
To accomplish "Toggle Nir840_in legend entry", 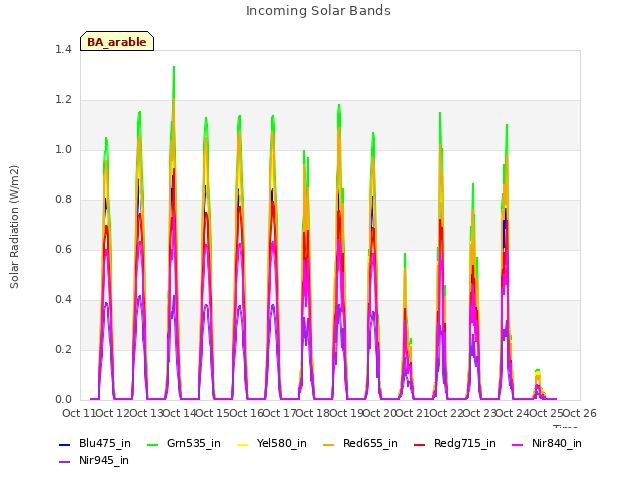I will coord(547,443).
